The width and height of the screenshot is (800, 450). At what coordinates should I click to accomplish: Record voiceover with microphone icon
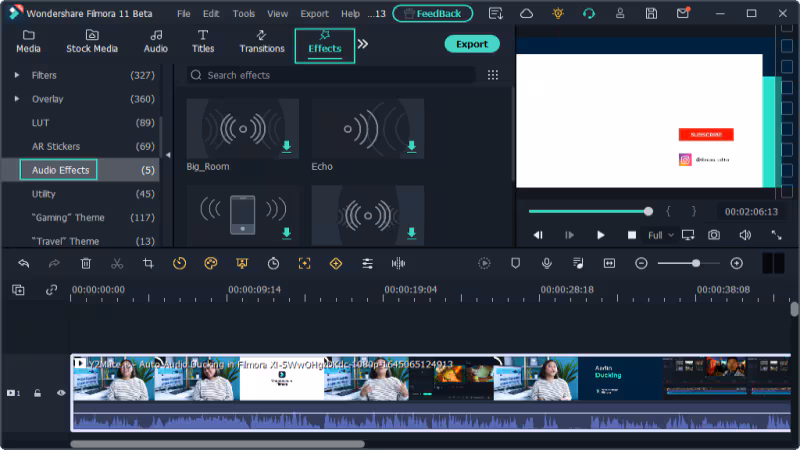(546, 263)
